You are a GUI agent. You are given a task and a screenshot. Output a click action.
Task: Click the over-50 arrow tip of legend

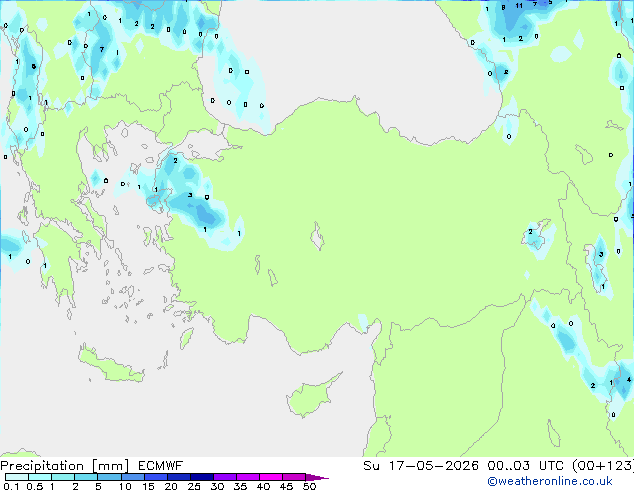(x=317, y=477)
